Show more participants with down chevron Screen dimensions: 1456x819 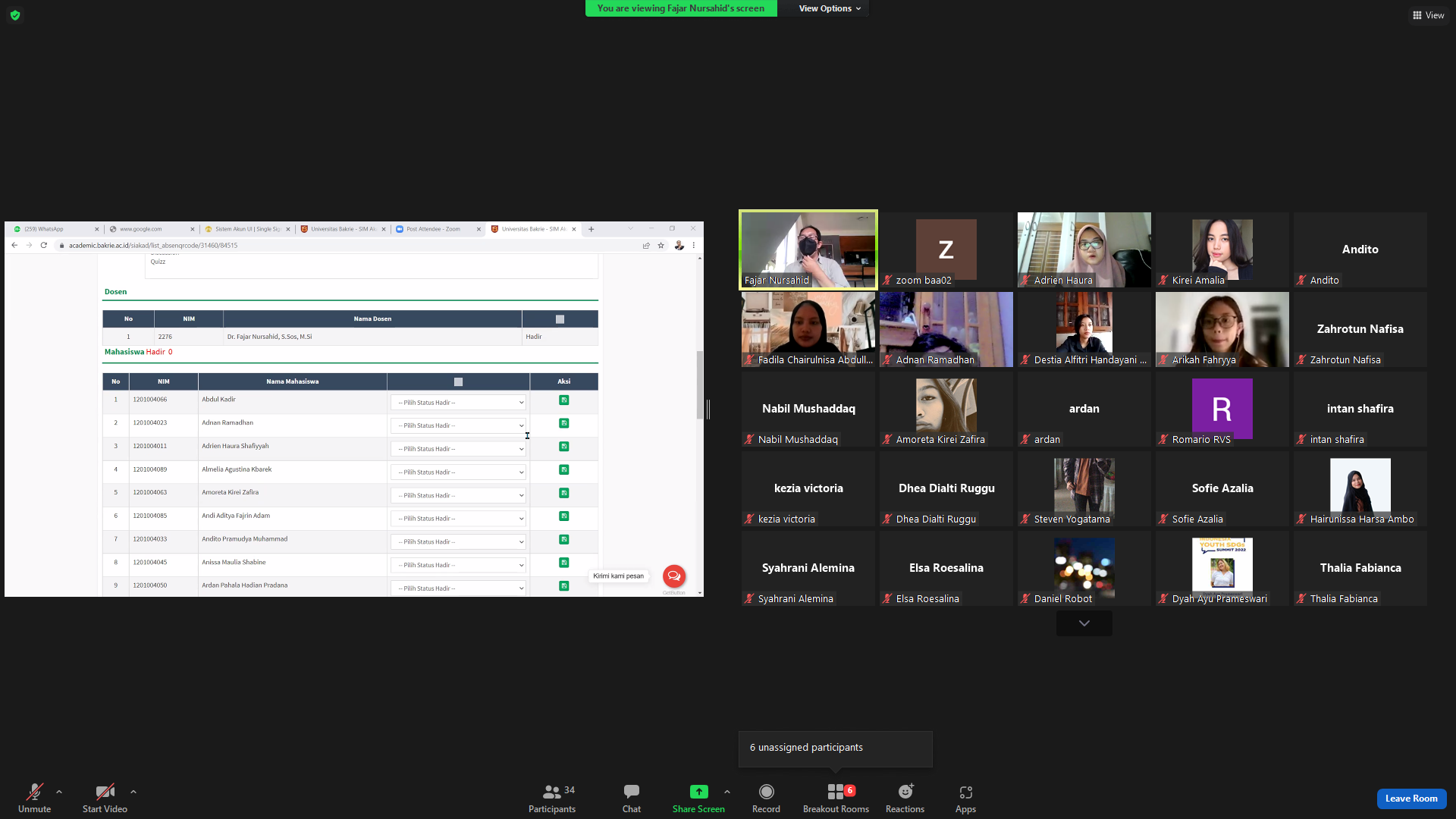(x=1084, y=623)
